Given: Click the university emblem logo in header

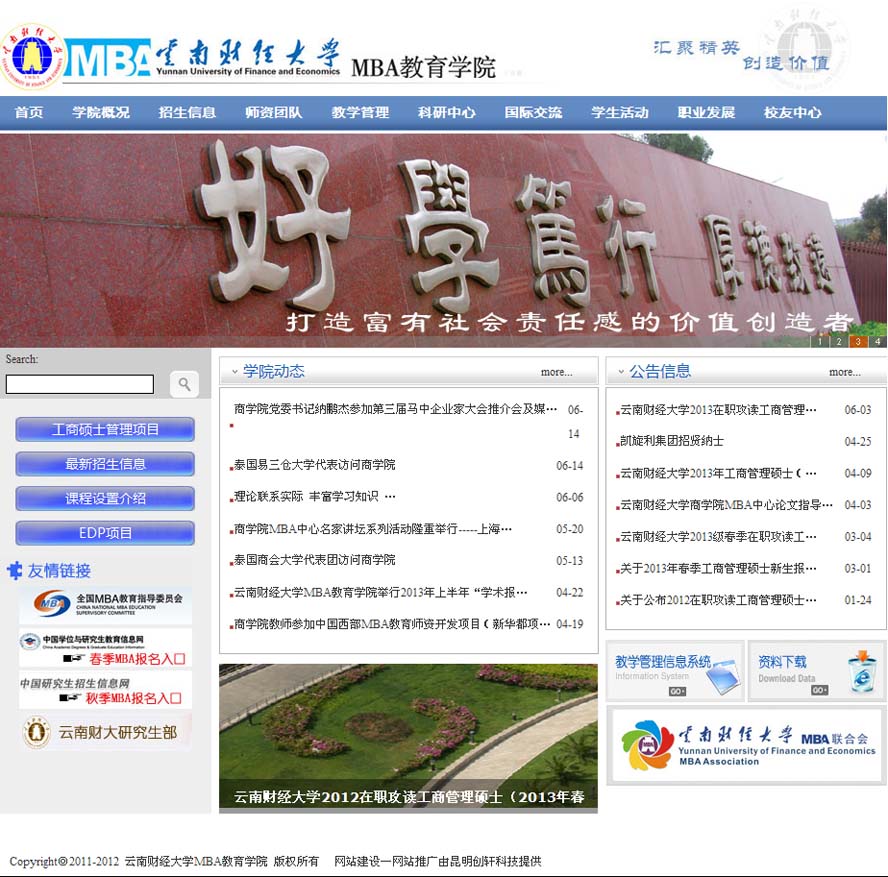Looking at the screenshot, I should [x=33, y=56].
